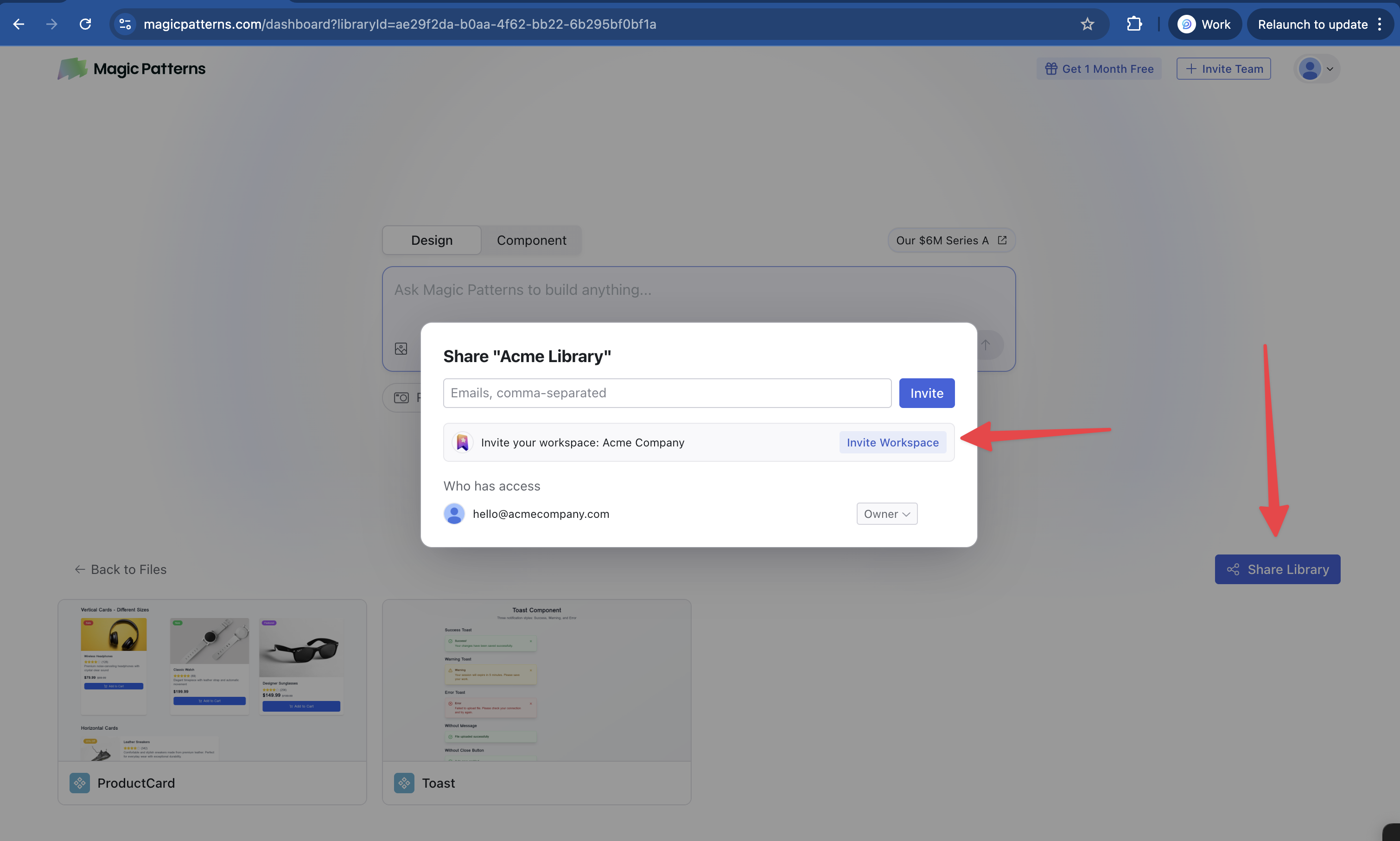Open the user avatar in the top right
1400x841 pixels.
coord(1310,68)
